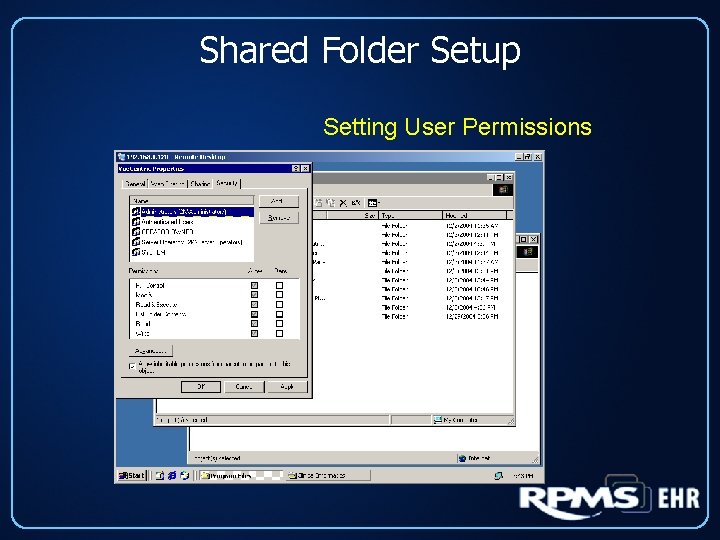Screen dimensions: 720x540
Task: Sort by the Size column header
Action: click(x=352, y=215)
